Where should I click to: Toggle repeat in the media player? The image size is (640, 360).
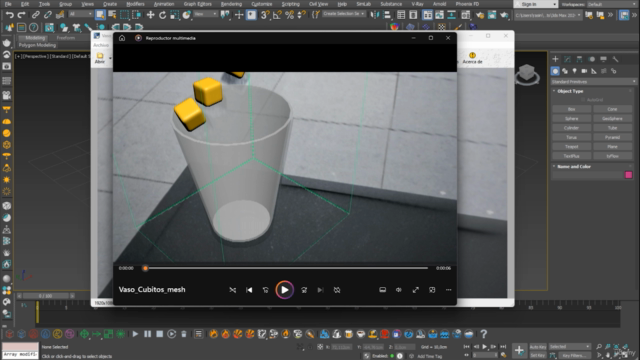click(337, 290)
